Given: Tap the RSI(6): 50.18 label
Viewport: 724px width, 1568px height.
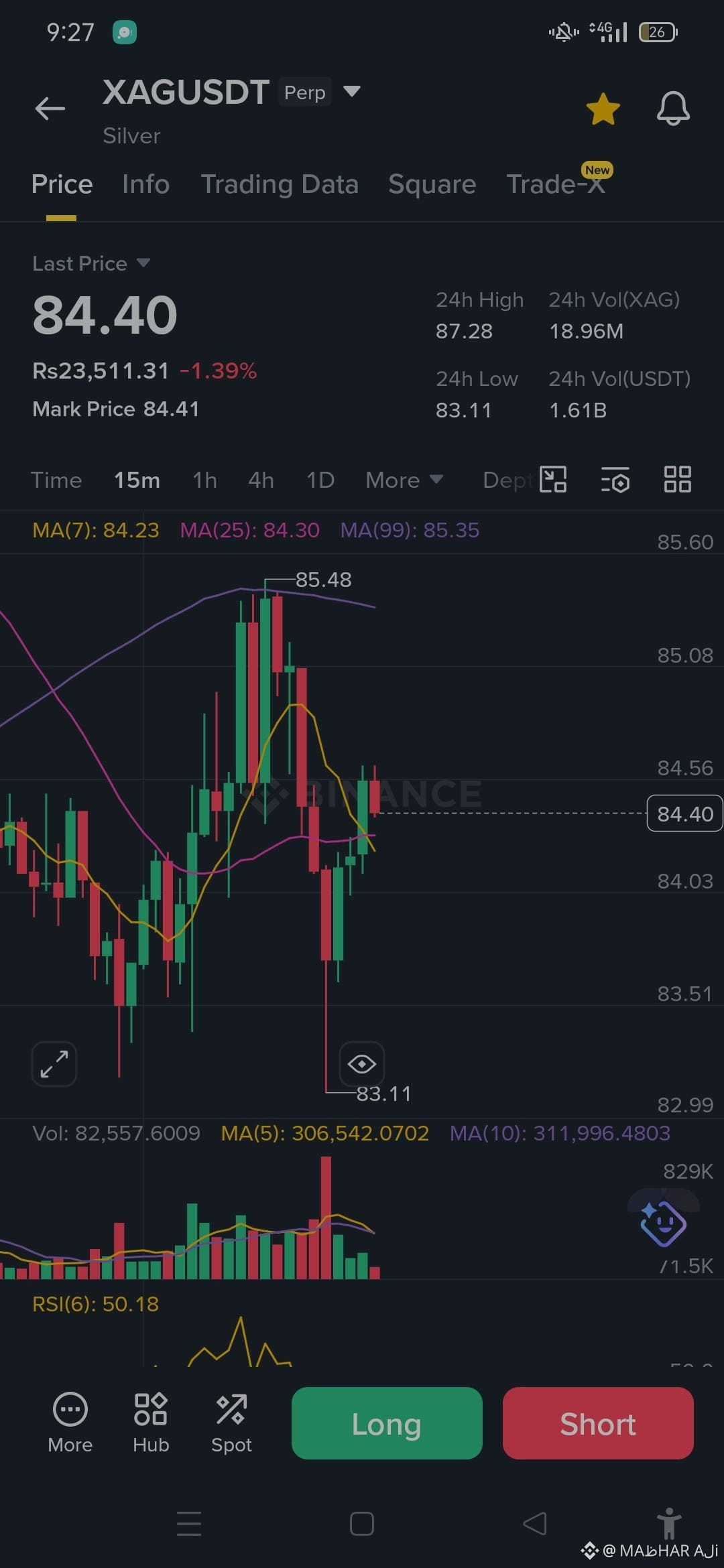Looking at the screenshot, I should [96, 1304].
